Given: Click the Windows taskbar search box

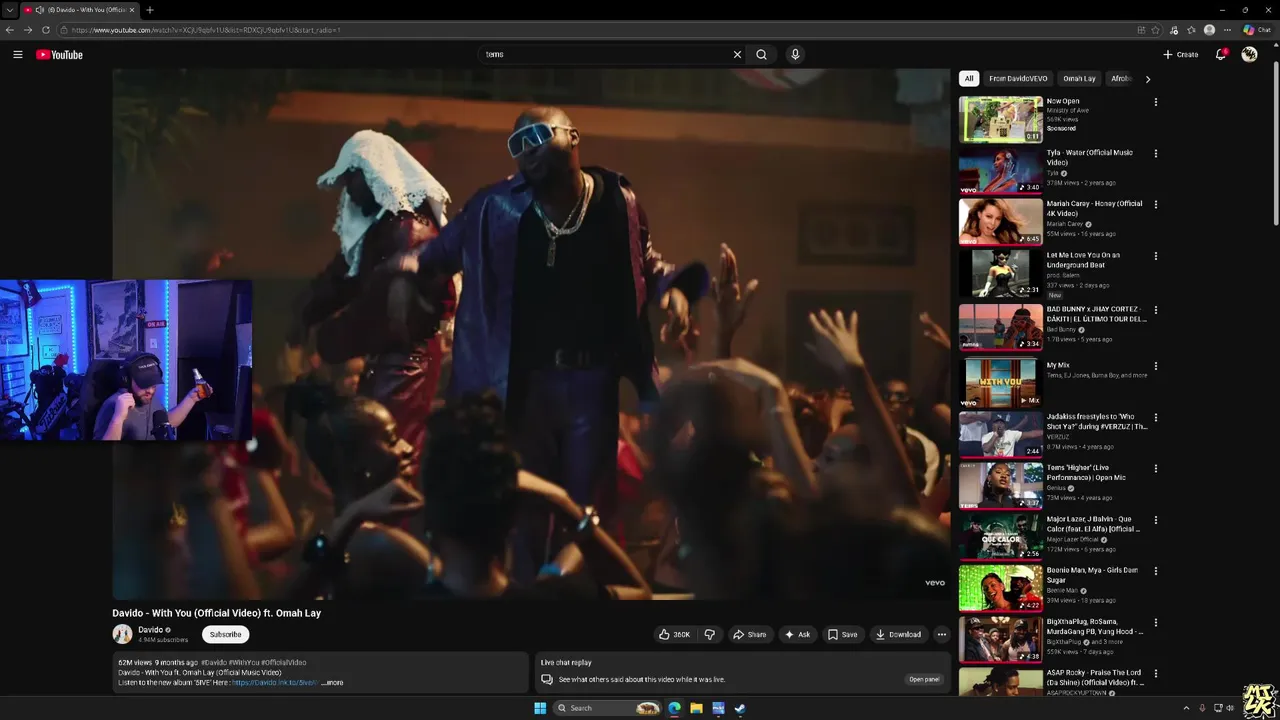Looking at the screenshot, I should [607, 708].
